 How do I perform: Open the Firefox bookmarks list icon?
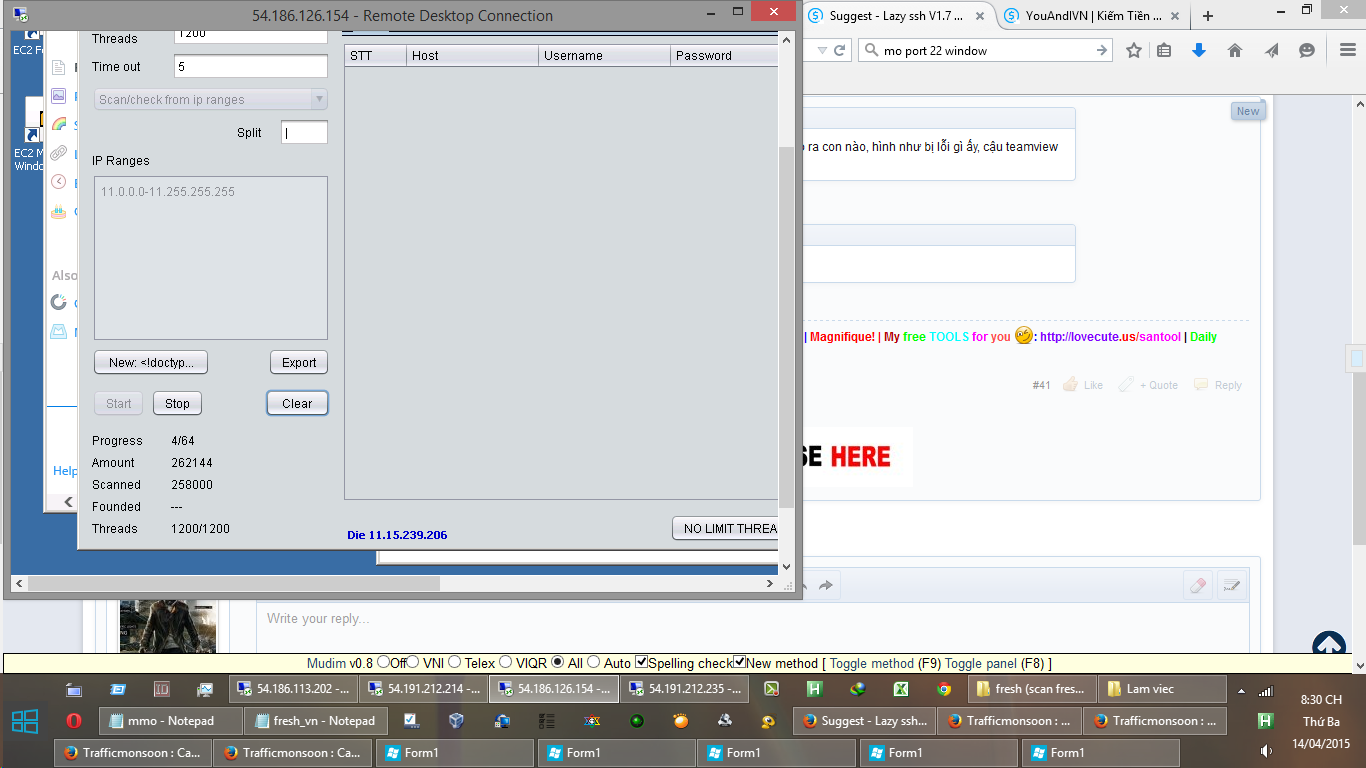pyautogui.click(x=1164, y=51)
